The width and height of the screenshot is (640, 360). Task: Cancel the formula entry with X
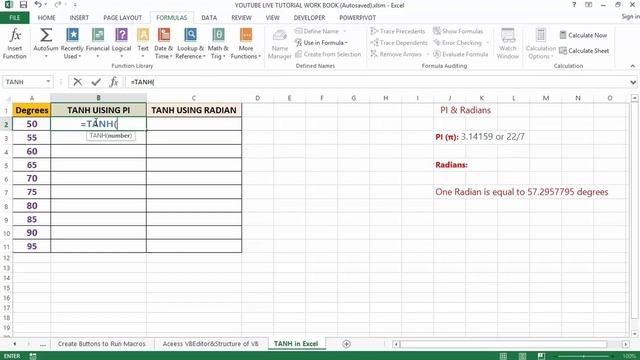78,82
